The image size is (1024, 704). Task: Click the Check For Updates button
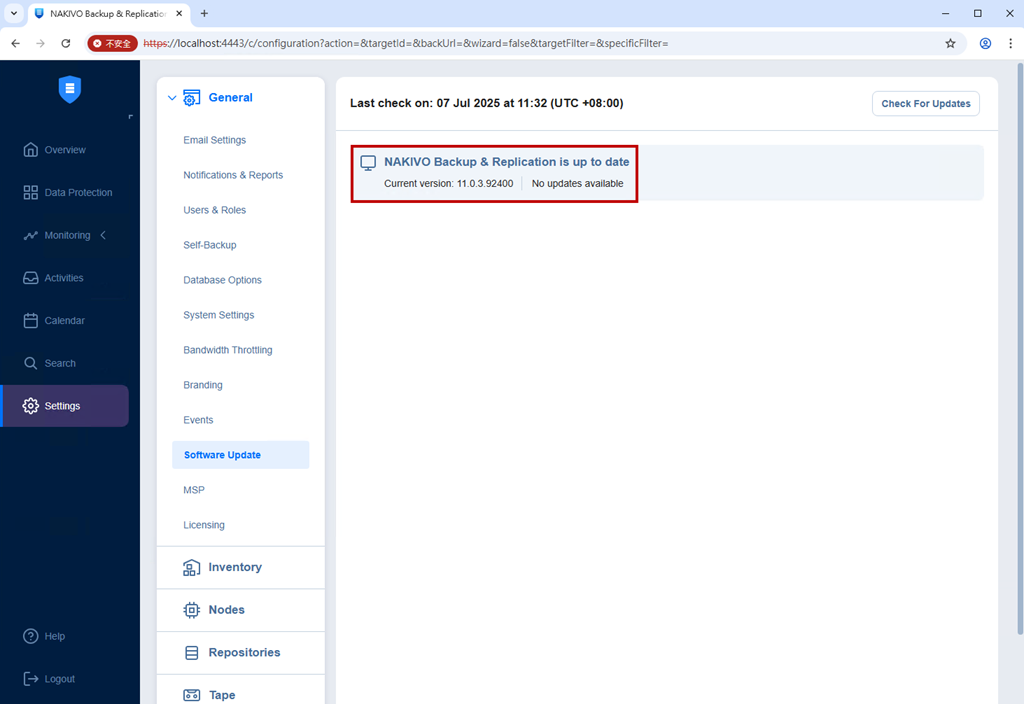click(x=925, y=104)
